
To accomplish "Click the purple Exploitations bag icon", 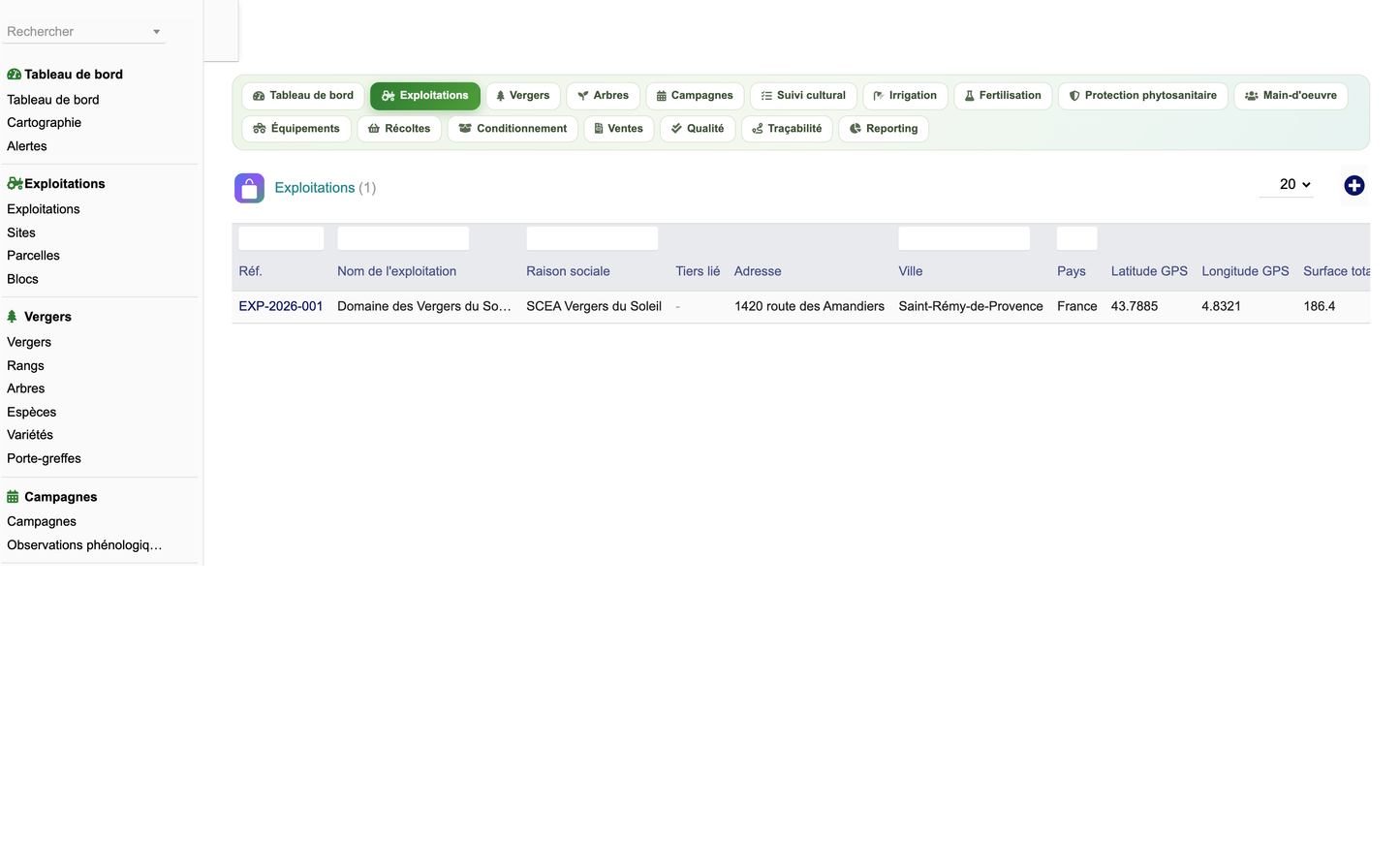I will pos(249,188).
